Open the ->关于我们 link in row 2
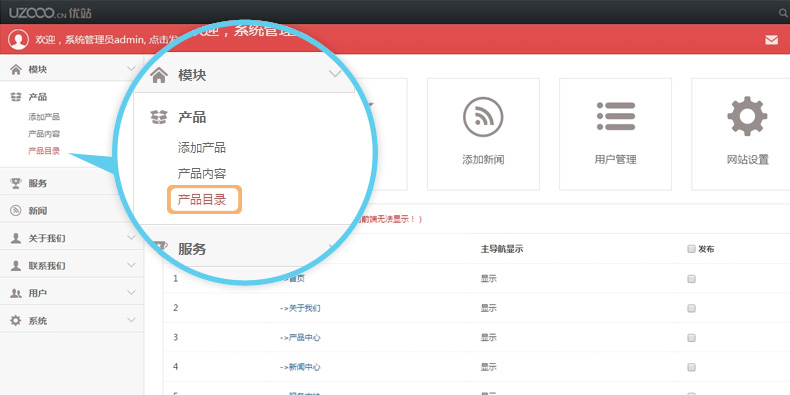Screen dimensions: 790x395 pyautogui.click(x=300, y=308)
